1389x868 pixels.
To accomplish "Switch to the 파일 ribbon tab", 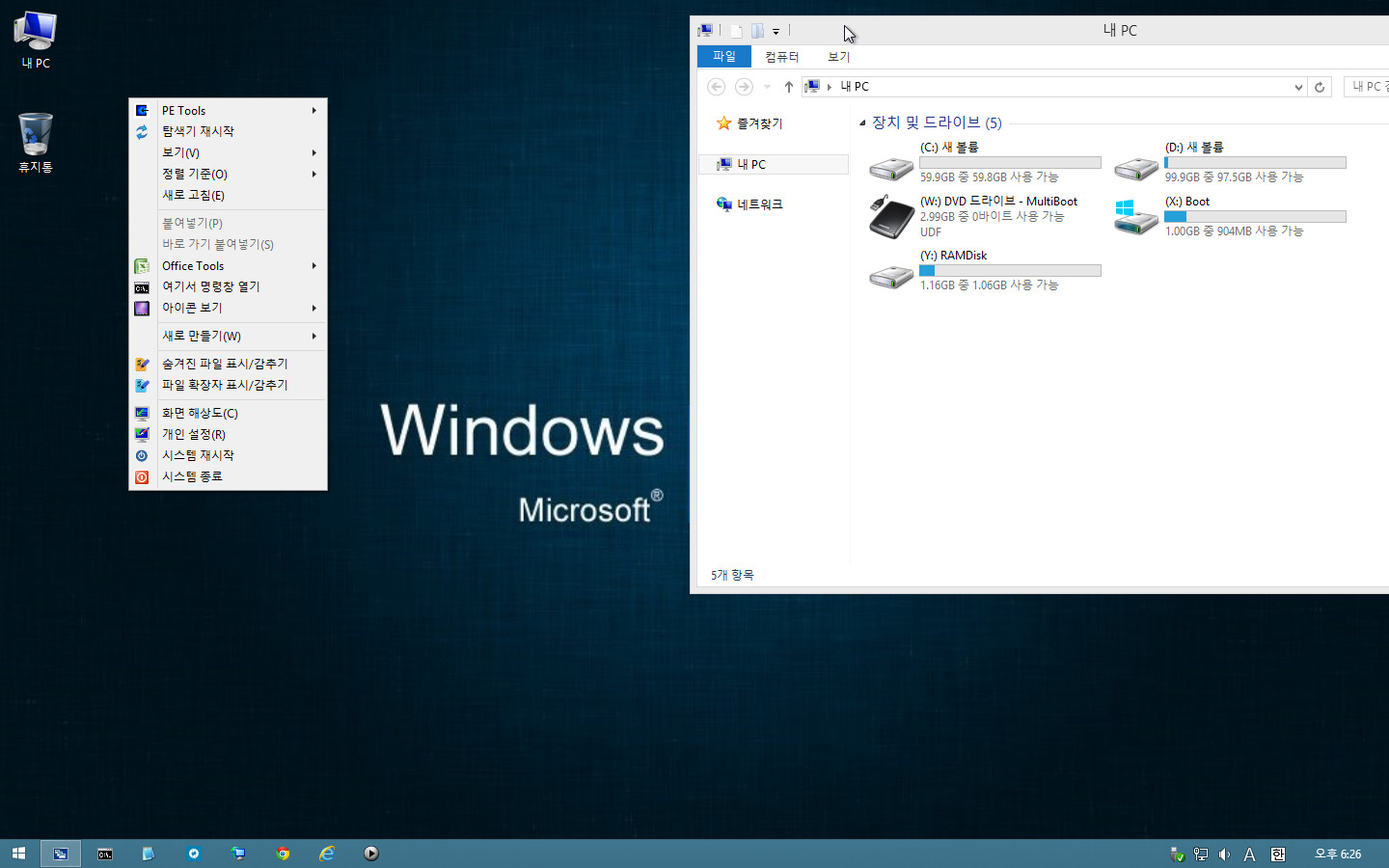I will tap(723, 57).
